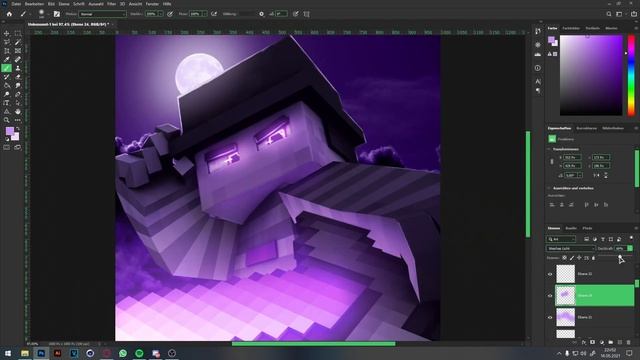
Task: Click the Home icon in the options bar
Action: point(9,14)
